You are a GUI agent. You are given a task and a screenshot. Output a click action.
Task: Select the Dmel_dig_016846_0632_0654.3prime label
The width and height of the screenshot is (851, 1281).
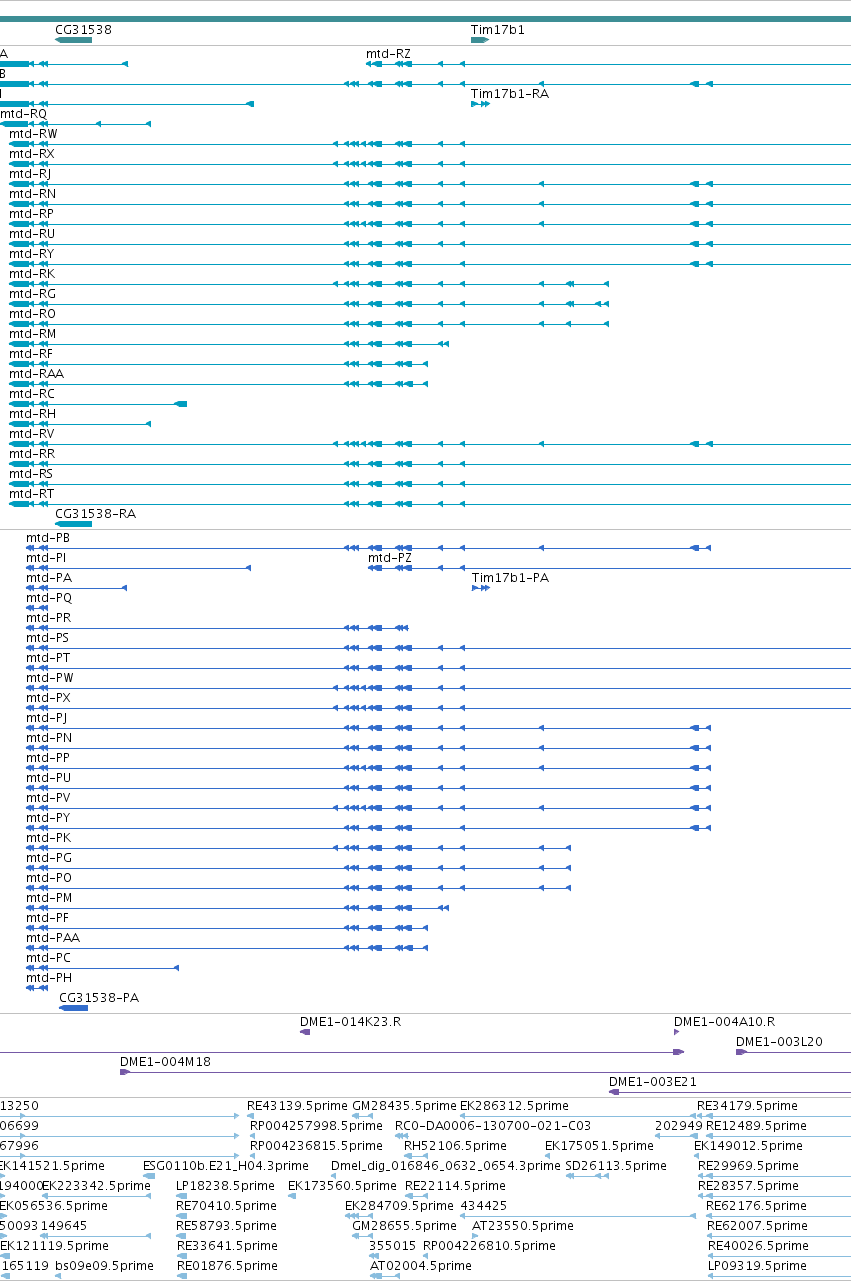click(445, 1166)
